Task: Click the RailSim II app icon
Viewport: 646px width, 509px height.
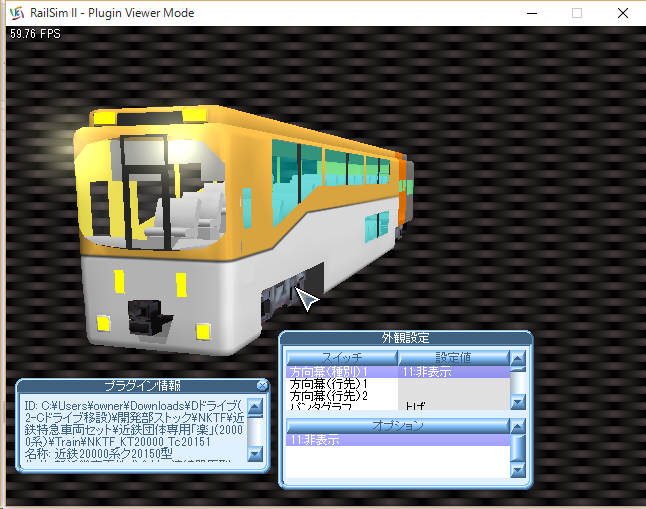Action: click(x=17, y=13)
